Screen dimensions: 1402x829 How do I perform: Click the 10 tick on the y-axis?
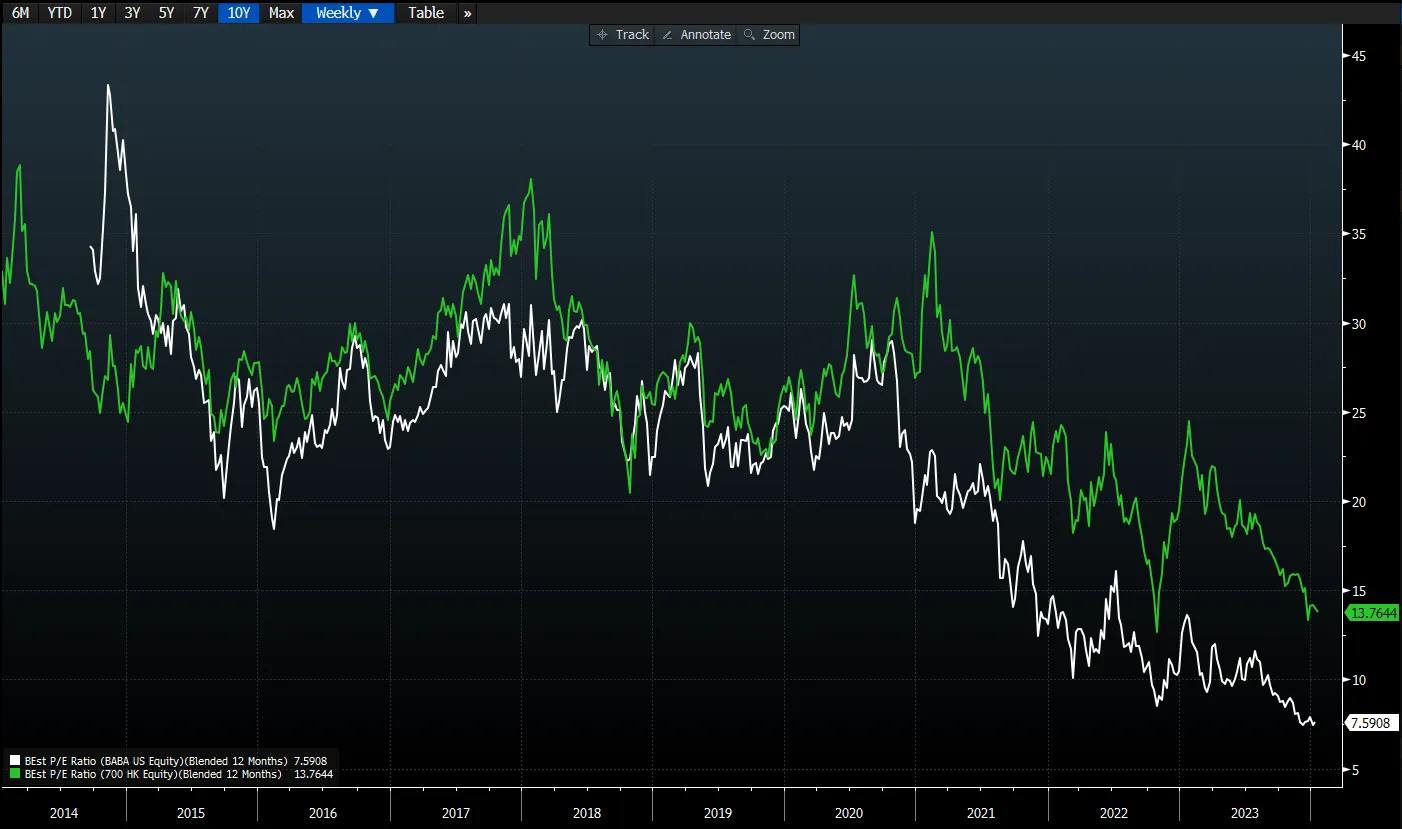click(1359, 681)
